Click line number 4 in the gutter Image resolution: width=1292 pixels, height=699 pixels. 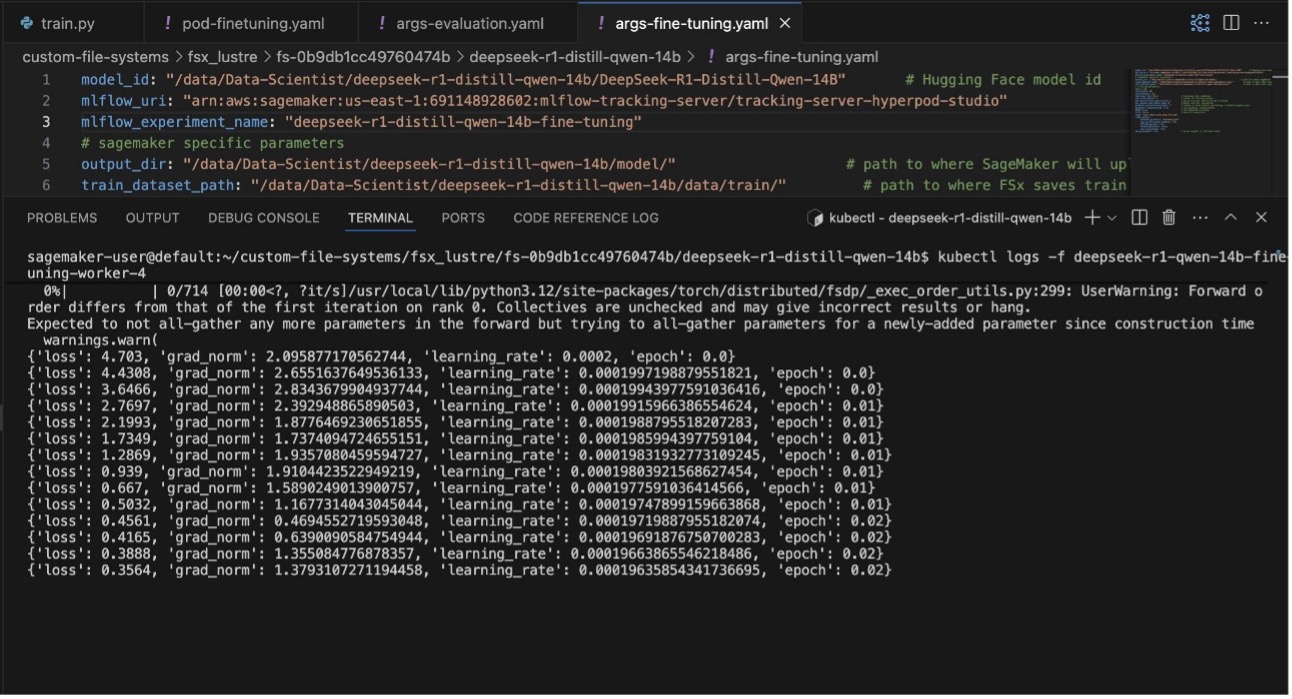coord(46,143)
